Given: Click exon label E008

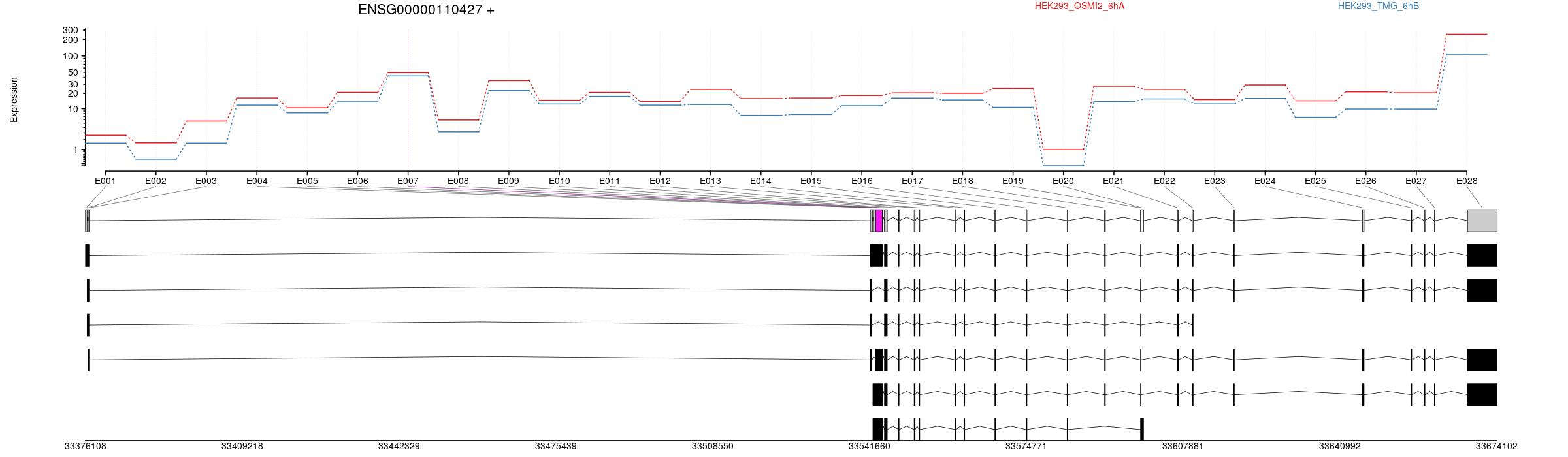Looking at the screenshot, I should click(458, 181).
